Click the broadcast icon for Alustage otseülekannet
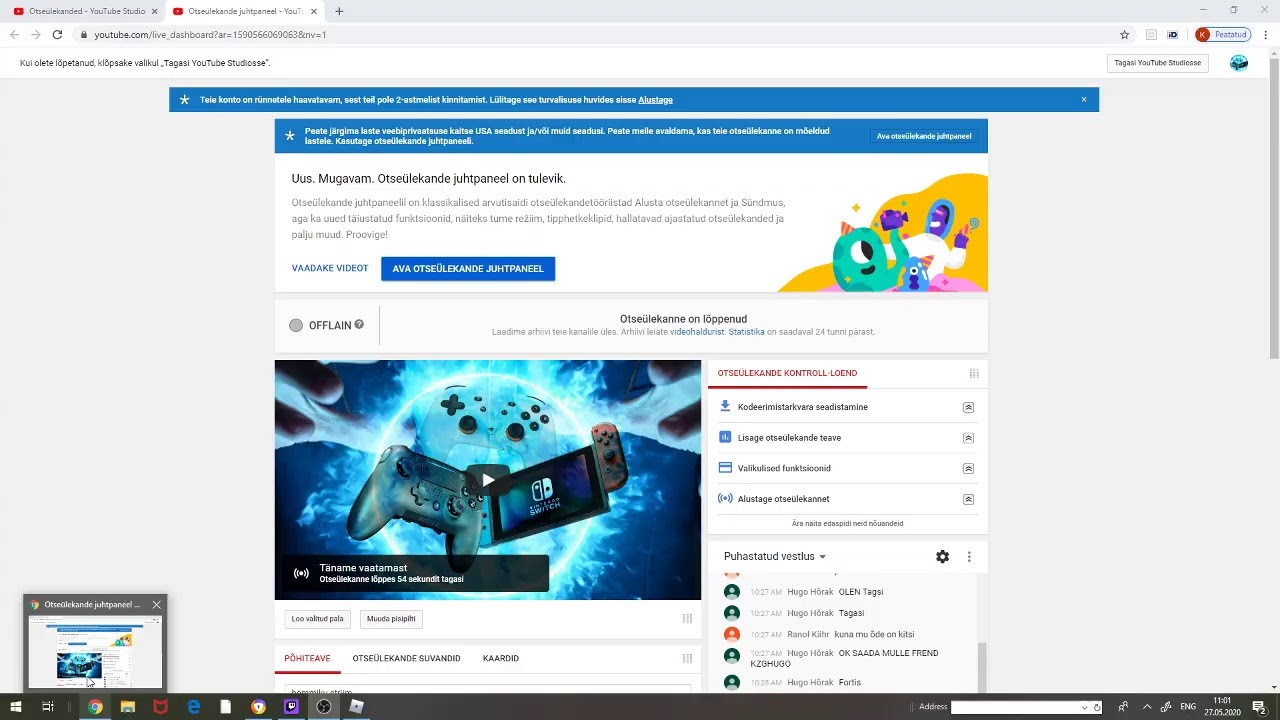1280x720 pixels. tap(725, 498)
